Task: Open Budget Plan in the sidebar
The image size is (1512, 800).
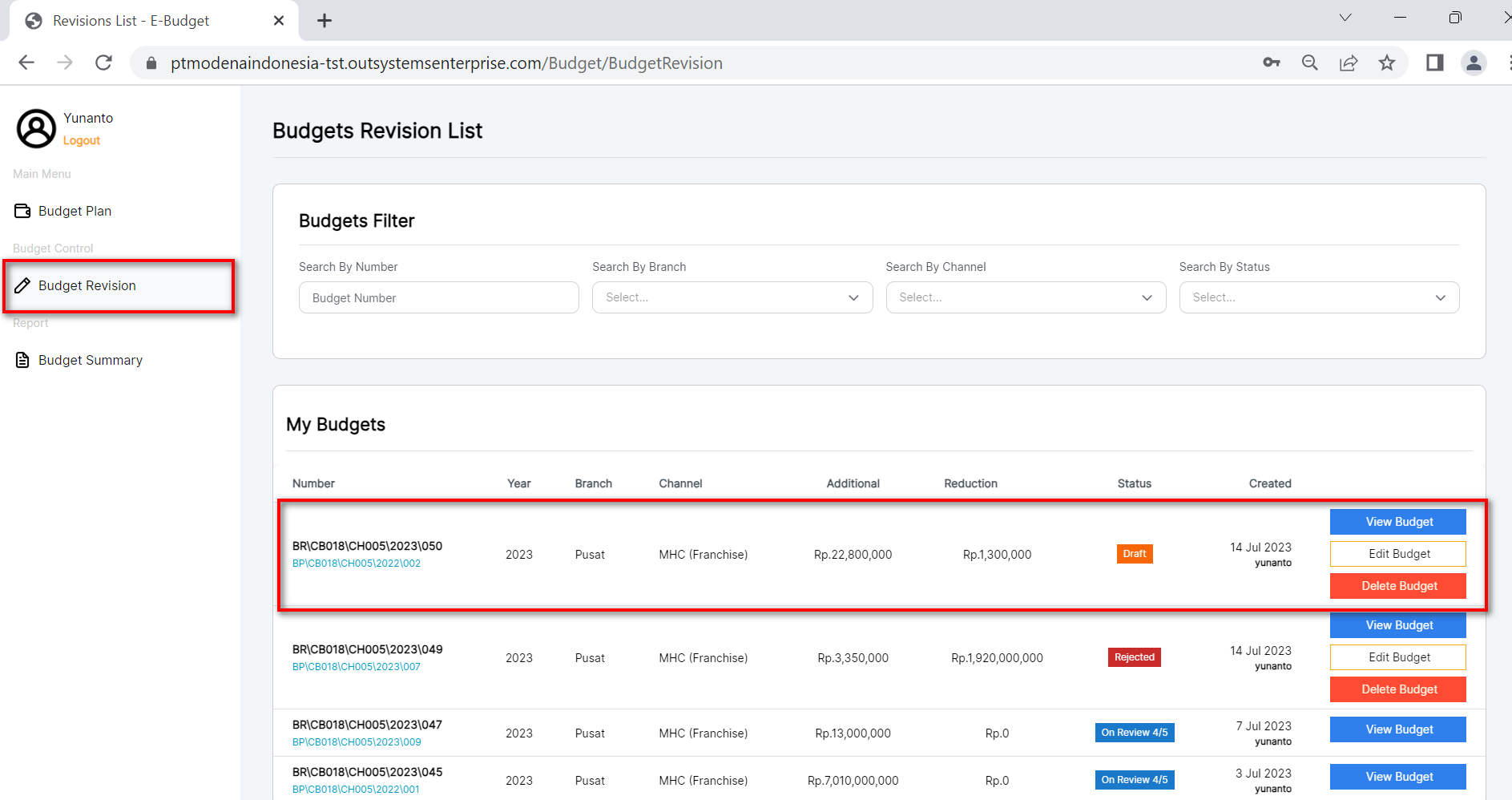Action: click(x=75, y=211)
